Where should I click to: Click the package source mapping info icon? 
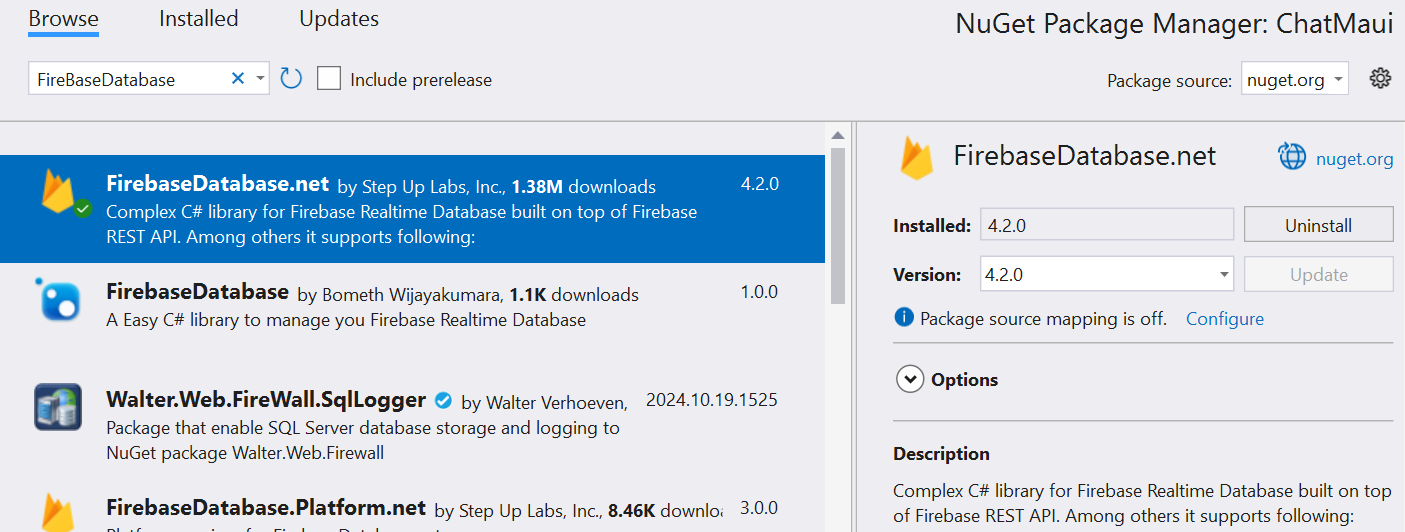(x=904, y=318)
